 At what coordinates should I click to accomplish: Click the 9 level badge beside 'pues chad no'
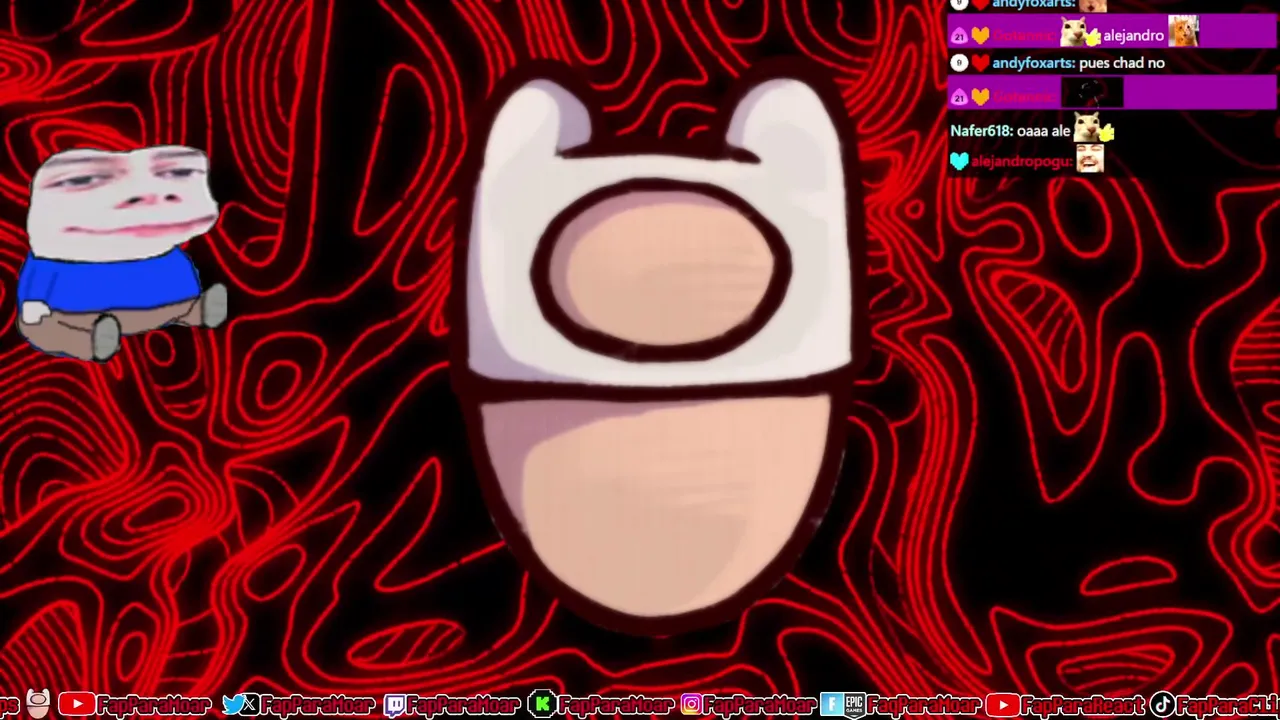click(x=959, y=63)
